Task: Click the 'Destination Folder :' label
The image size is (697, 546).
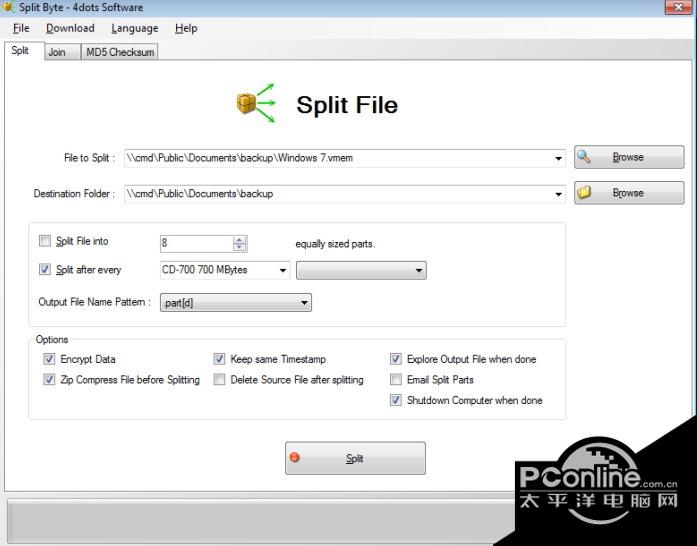Action: click(x=74, y=193)
